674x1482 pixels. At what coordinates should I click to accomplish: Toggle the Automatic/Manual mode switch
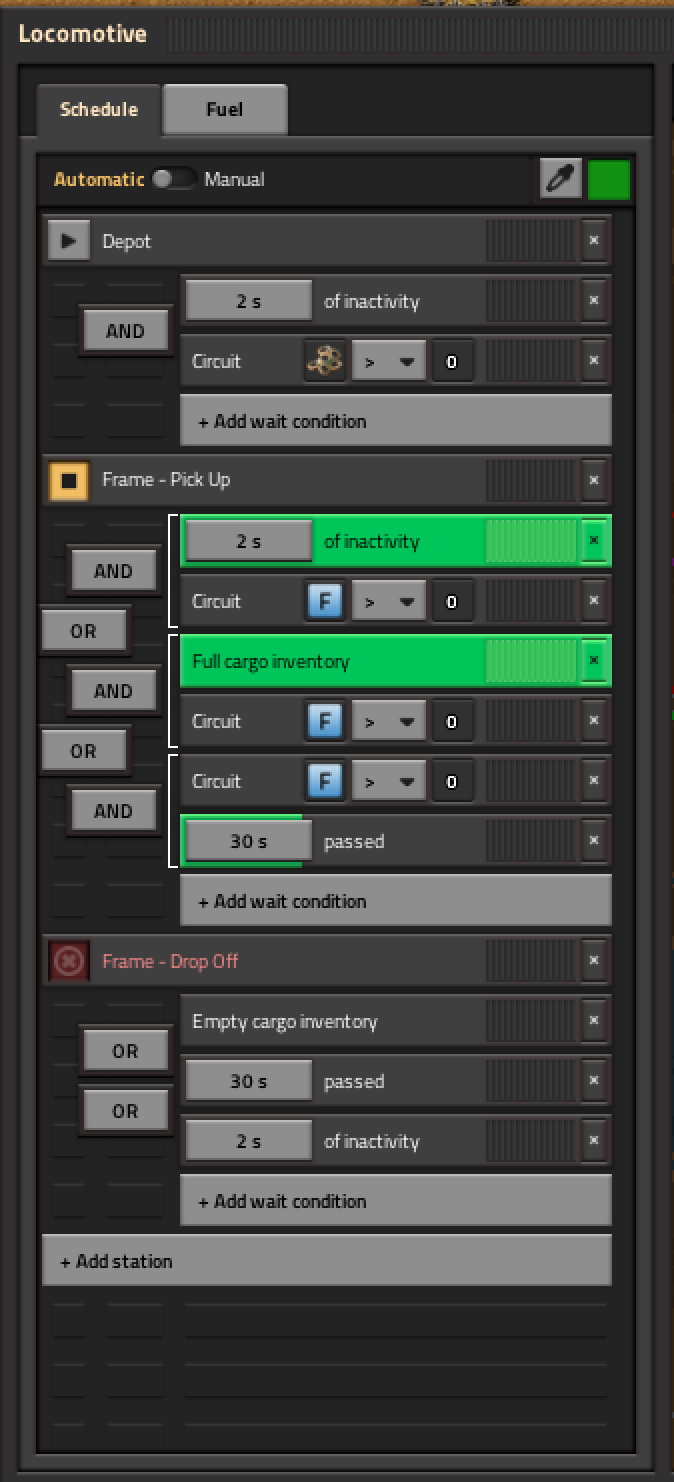pos(173,179)
